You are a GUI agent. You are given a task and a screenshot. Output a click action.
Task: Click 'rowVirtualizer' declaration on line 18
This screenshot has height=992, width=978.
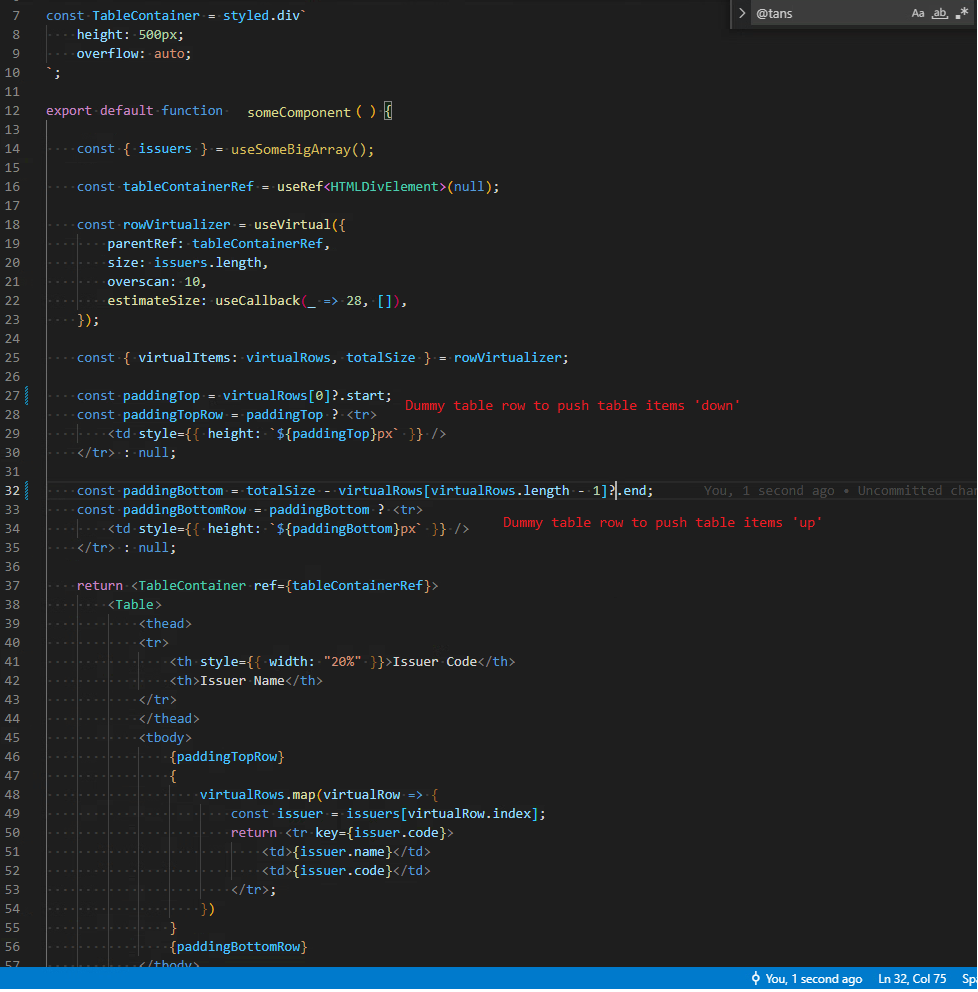[176, 225]
